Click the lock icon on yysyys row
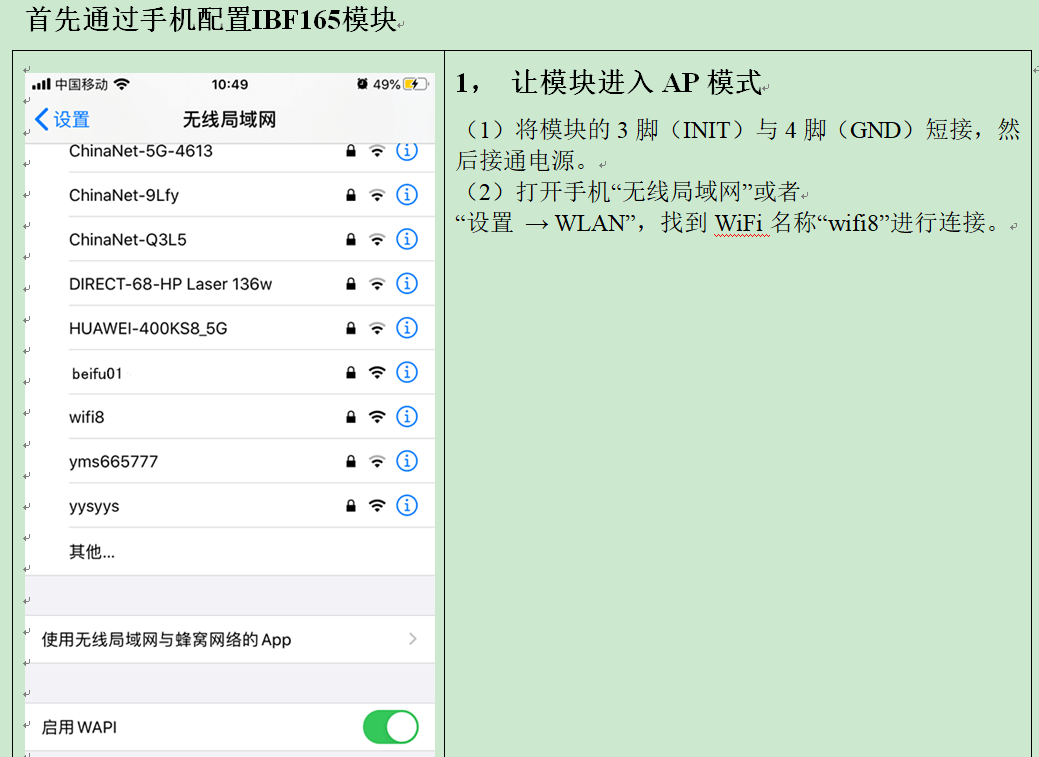1039x757 pixels. pyautogui.click(x=351, y=506)
